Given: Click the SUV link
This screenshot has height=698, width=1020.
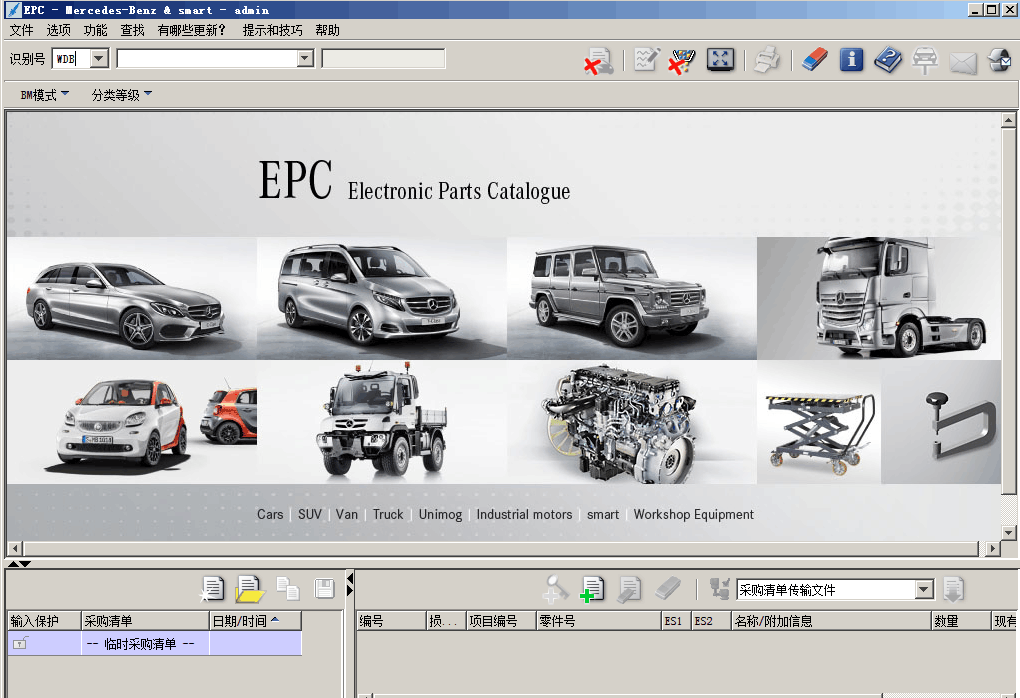Looking at the screenshot, I should (310, 515).
